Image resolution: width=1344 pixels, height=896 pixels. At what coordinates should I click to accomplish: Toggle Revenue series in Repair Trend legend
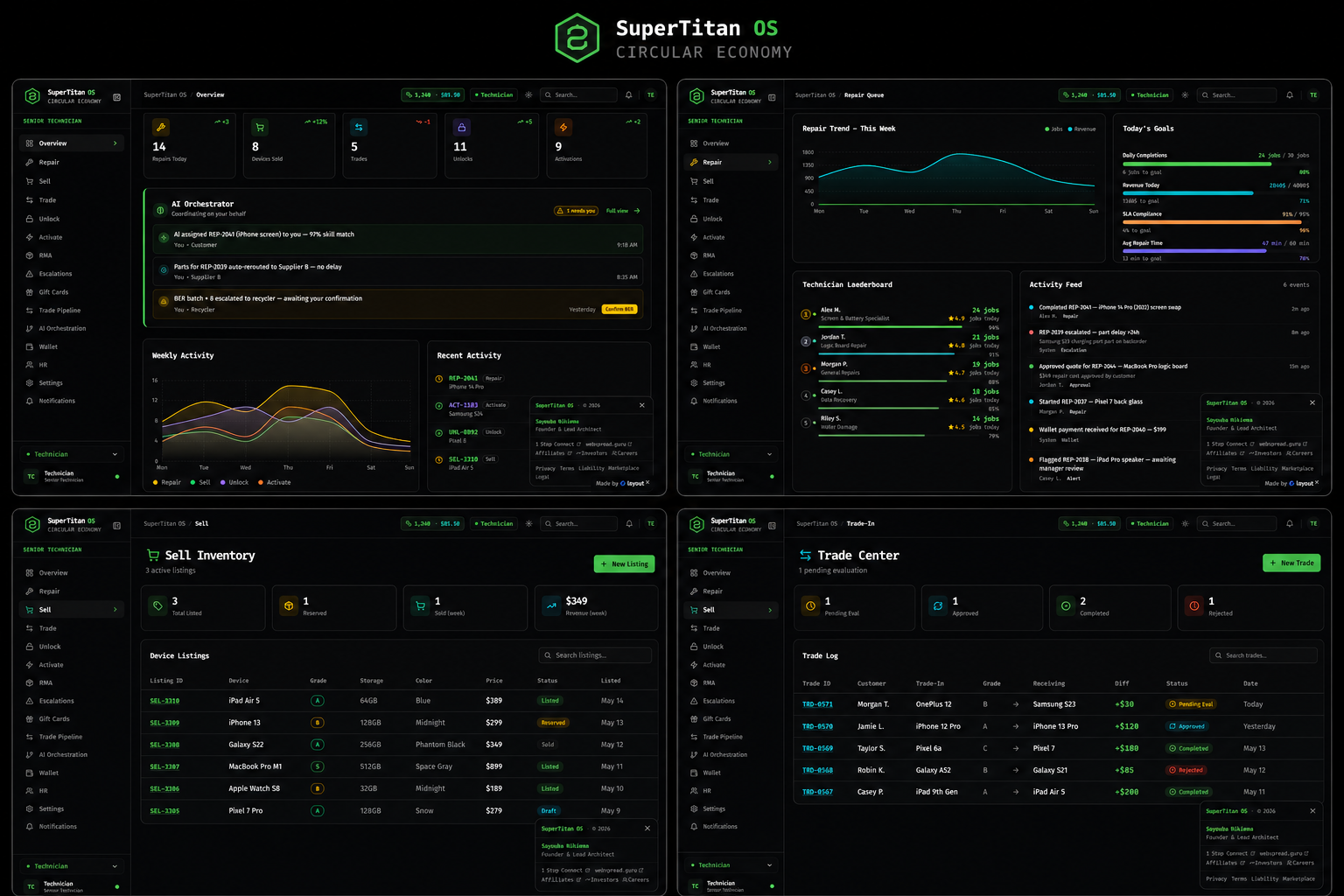[x=1082, y=129]
